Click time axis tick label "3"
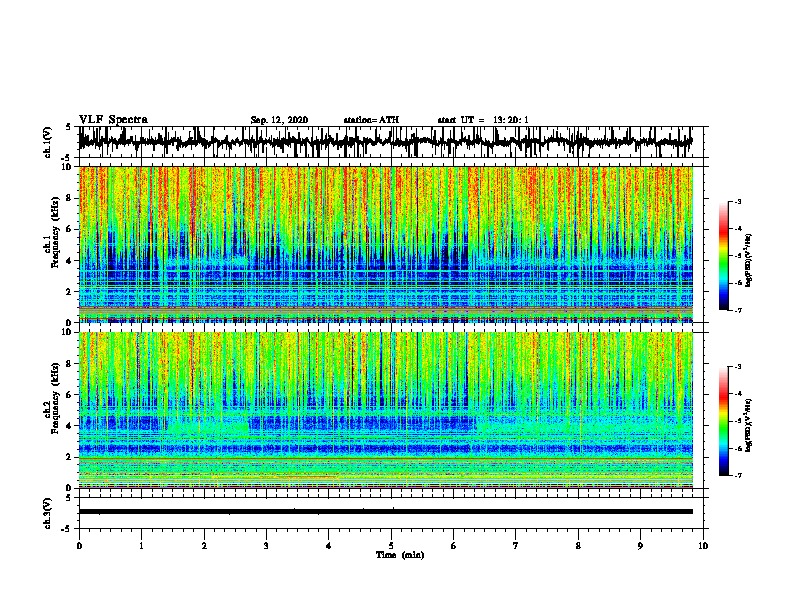This screenshot has height=612, width=792. pos(266,546)
